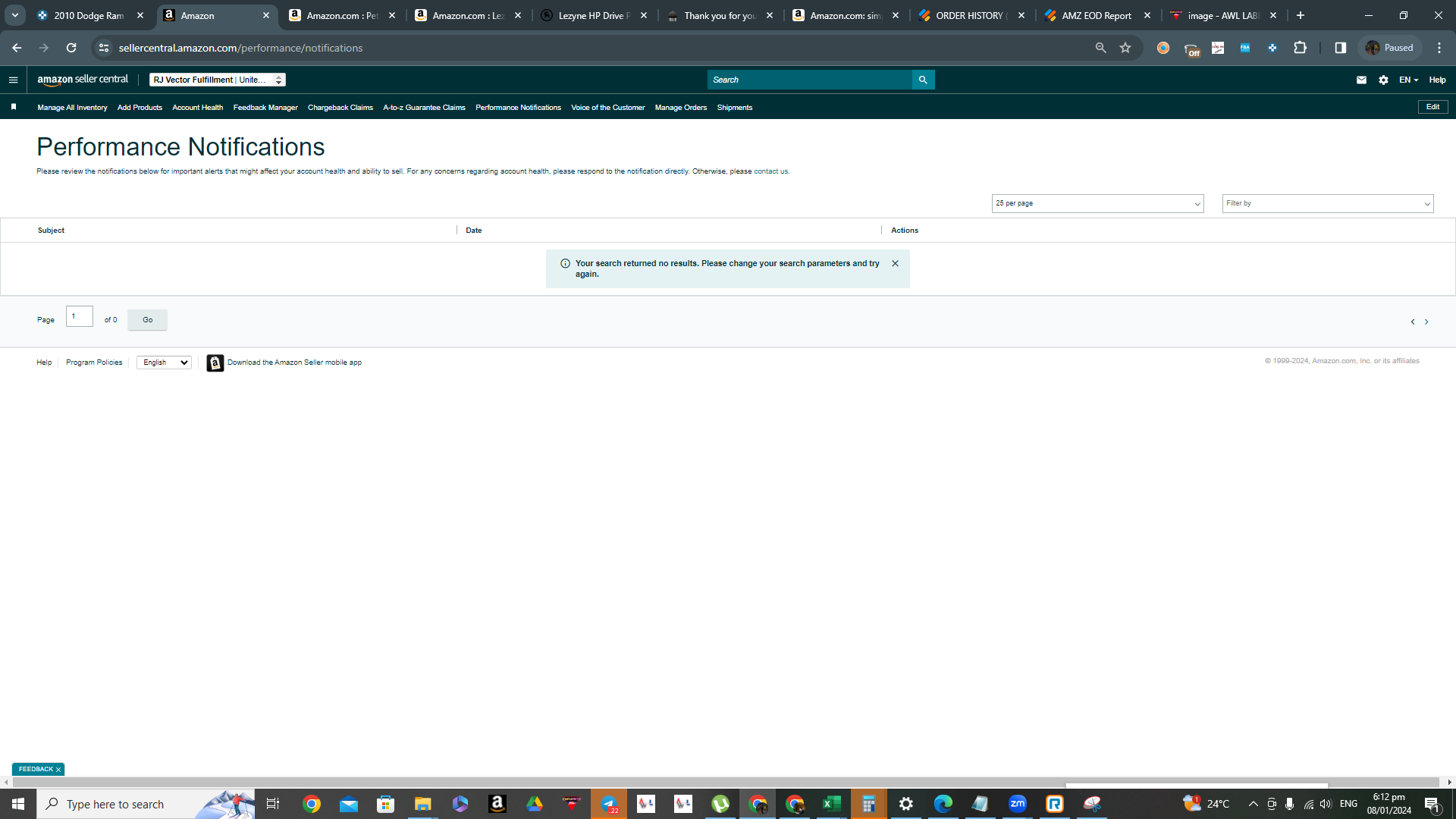The image size is (1456, 819).
Task: Go to Manage Orders
Action: click(680, 108)
